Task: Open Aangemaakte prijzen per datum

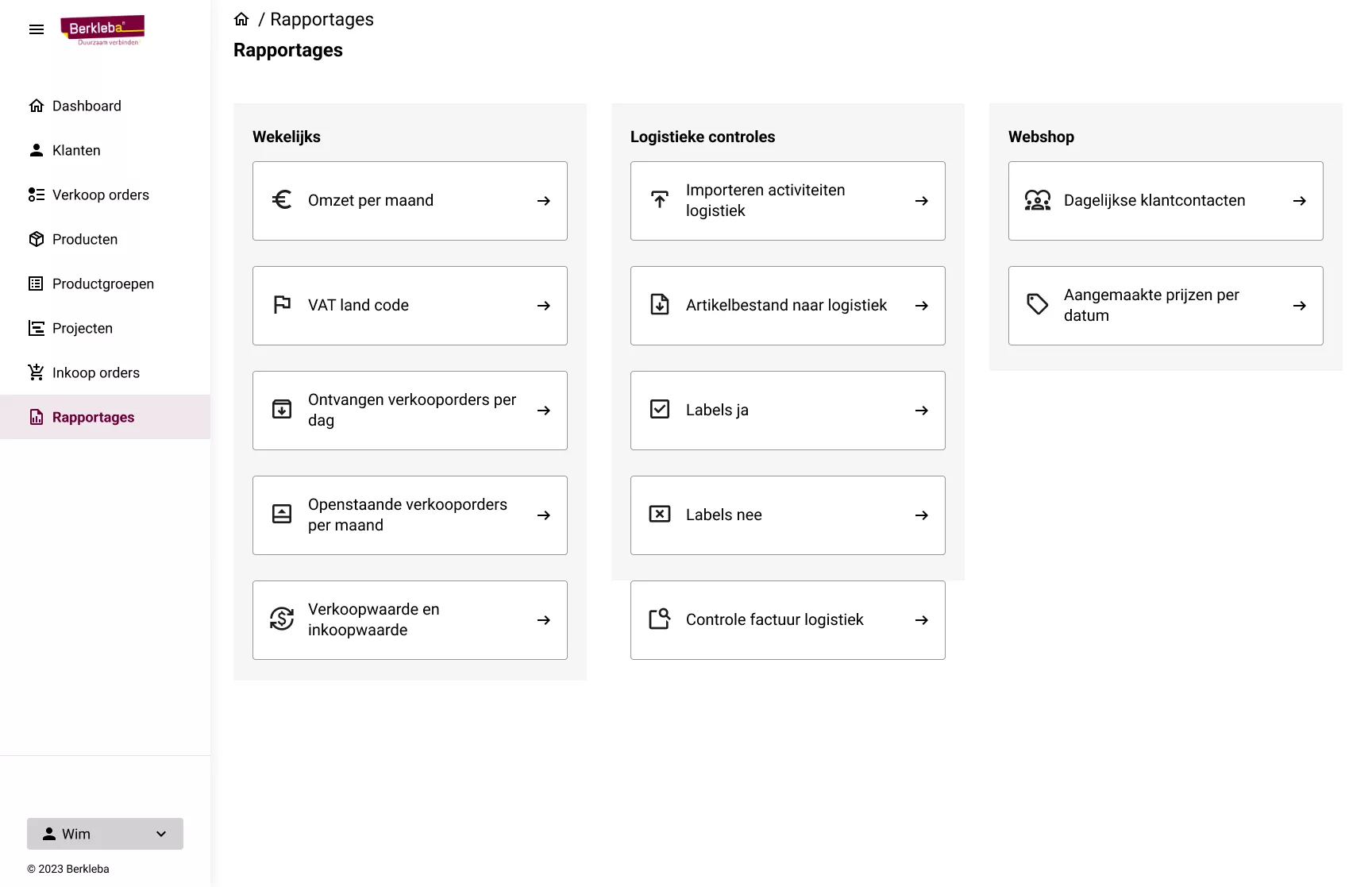Action: [x=1166, y=306]
